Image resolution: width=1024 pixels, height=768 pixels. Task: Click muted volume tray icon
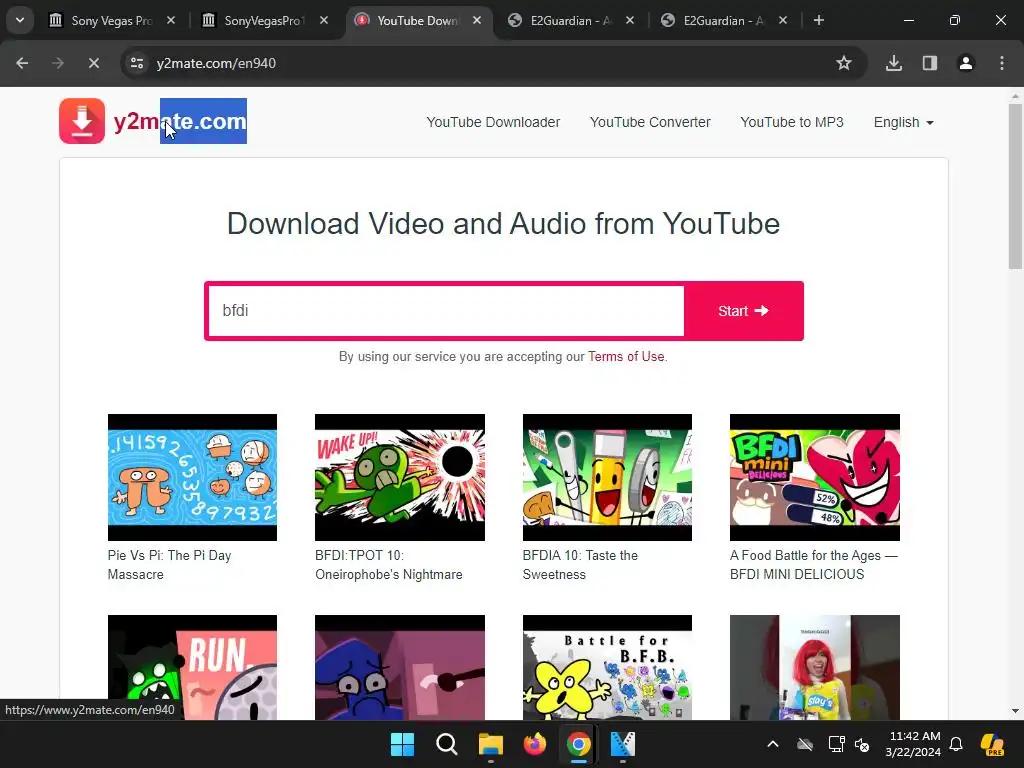click(x=862, y=744)
